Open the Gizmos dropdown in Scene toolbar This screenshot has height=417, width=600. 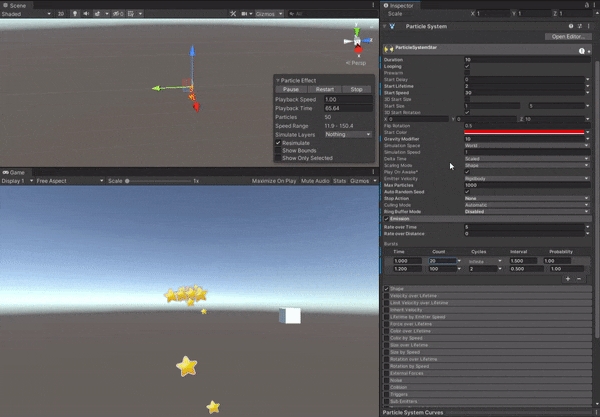coord(269,14)
